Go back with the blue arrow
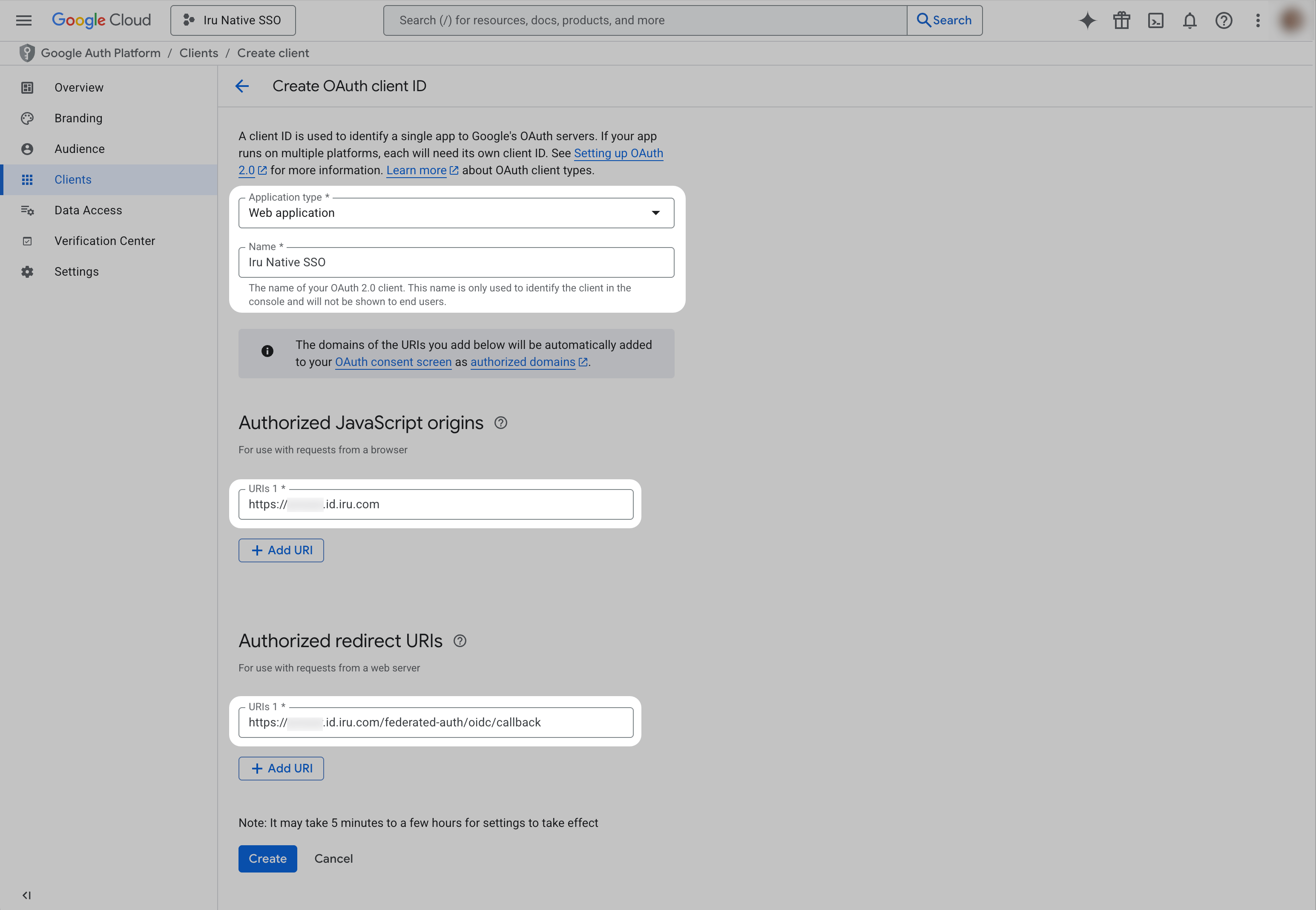 click(x=242, y=86)
